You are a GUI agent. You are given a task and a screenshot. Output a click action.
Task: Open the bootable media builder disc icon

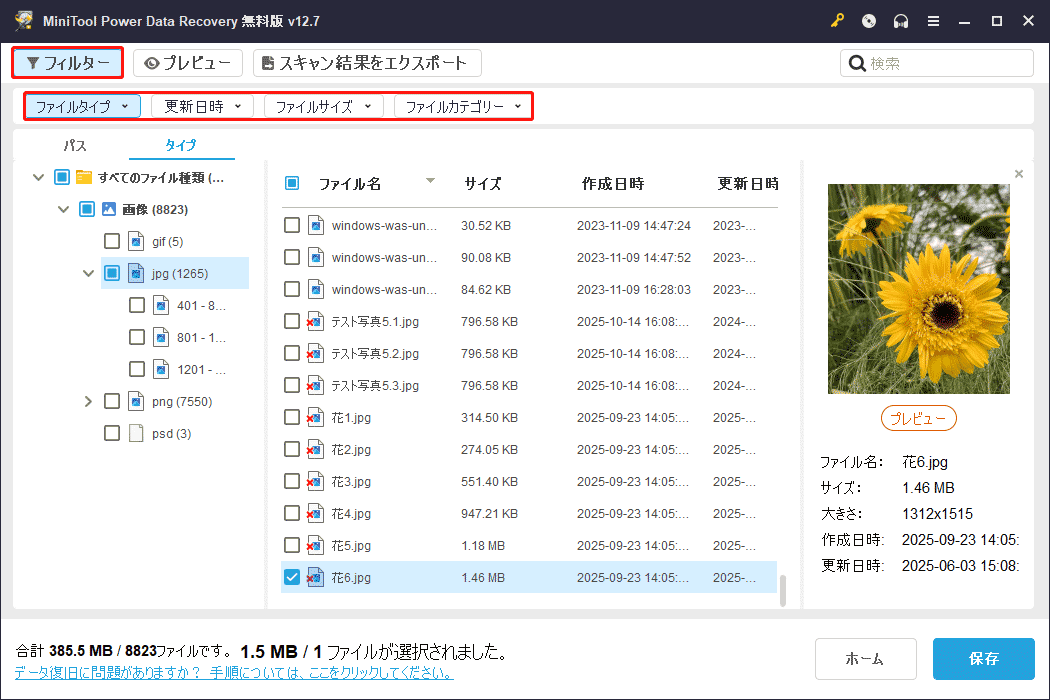tap(868, 20)
